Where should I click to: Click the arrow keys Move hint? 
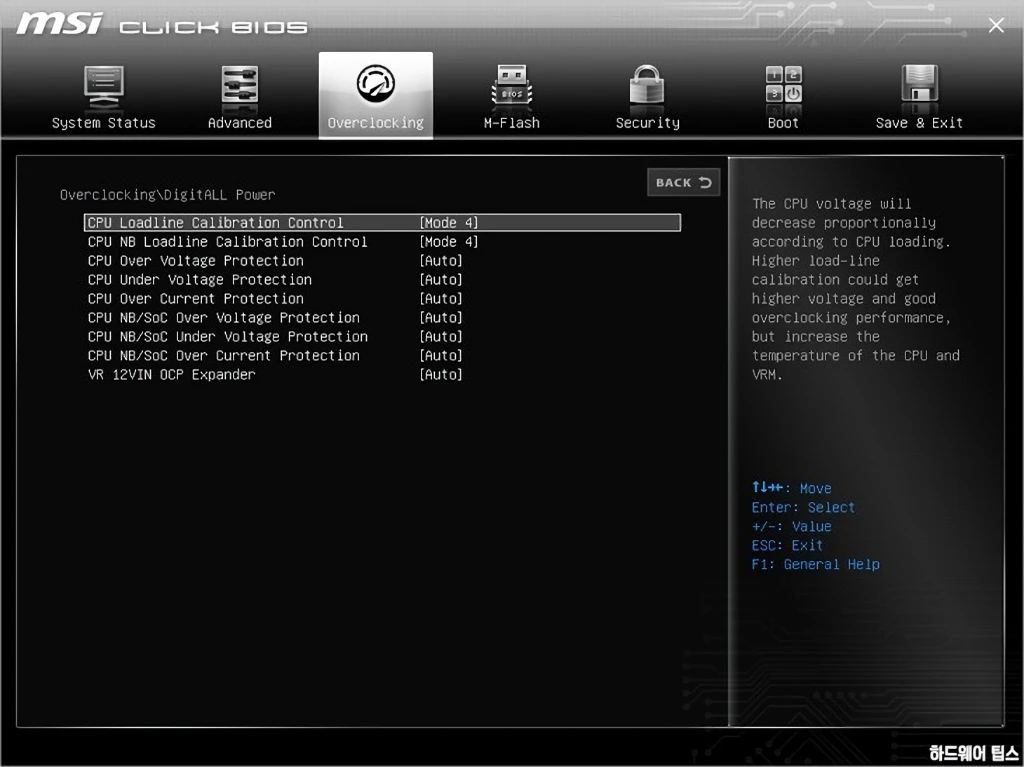click(791, 488)
